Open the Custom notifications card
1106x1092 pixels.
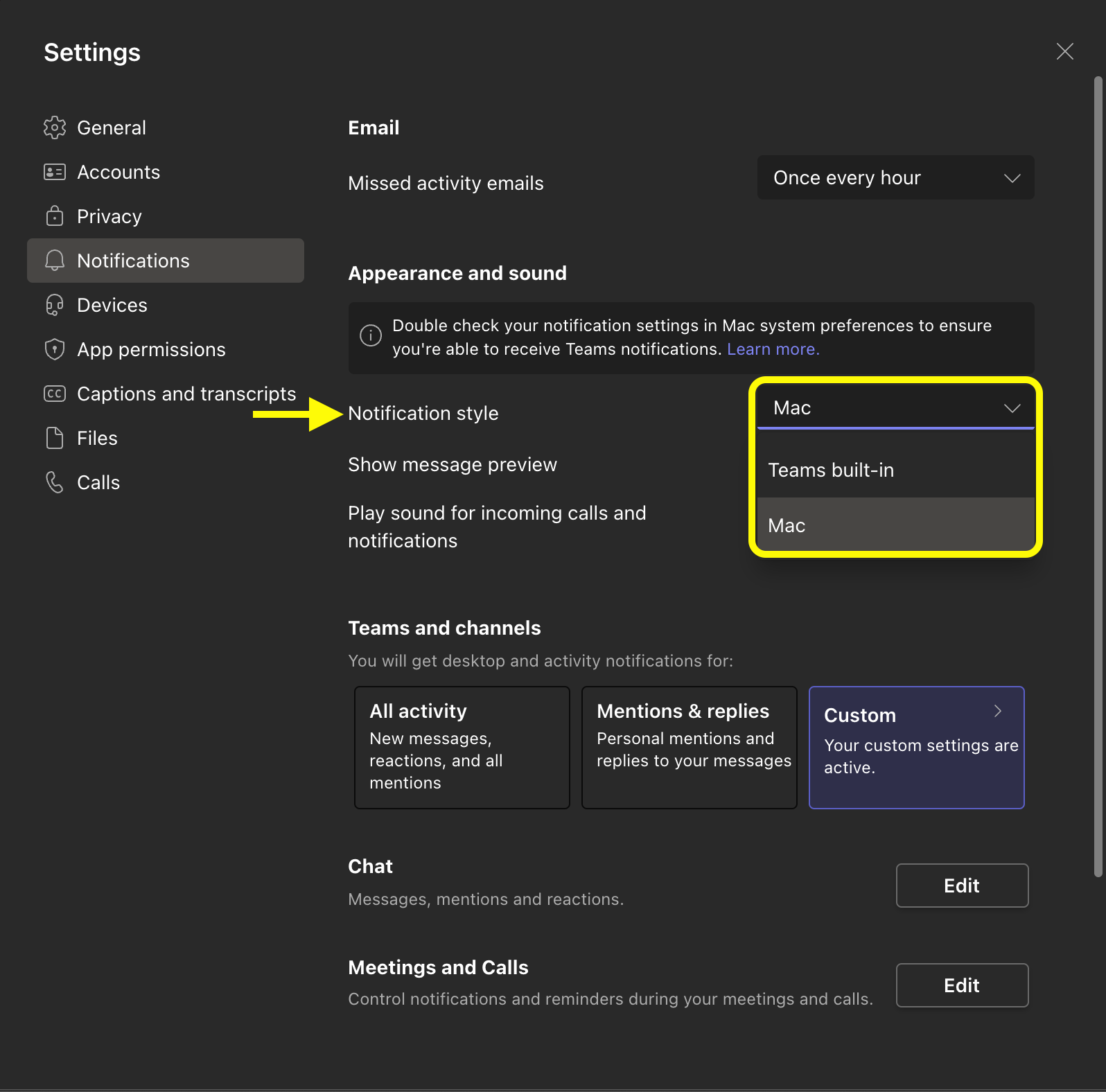coord(917,748)
